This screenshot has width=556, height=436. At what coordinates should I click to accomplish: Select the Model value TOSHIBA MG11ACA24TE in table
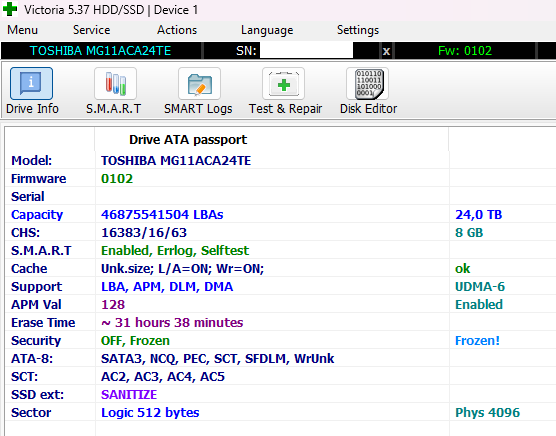pyautogui.click(x=176, y=161)
